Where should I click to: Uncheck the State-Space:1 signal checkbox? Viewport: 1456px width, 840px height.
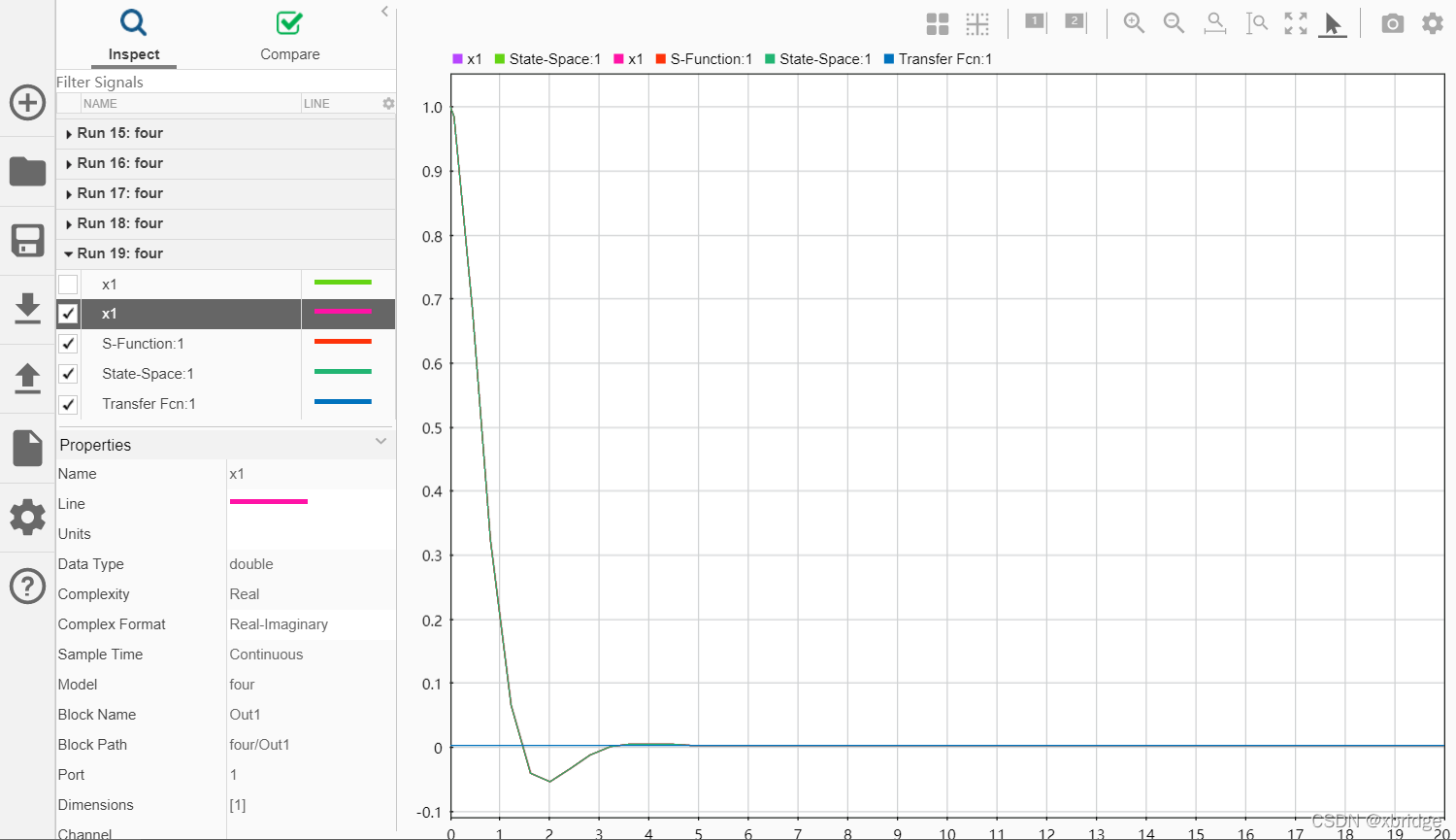pyautogui.click(x=68, y=374)
